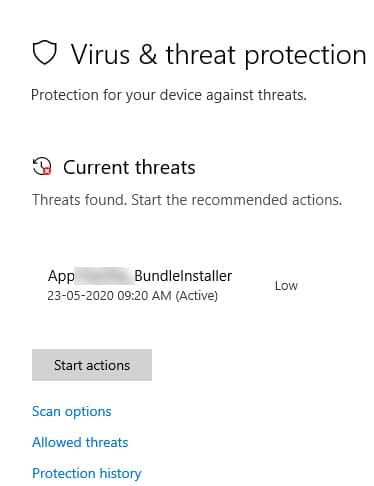Click the shield icon beside the page title

[44, 53]
